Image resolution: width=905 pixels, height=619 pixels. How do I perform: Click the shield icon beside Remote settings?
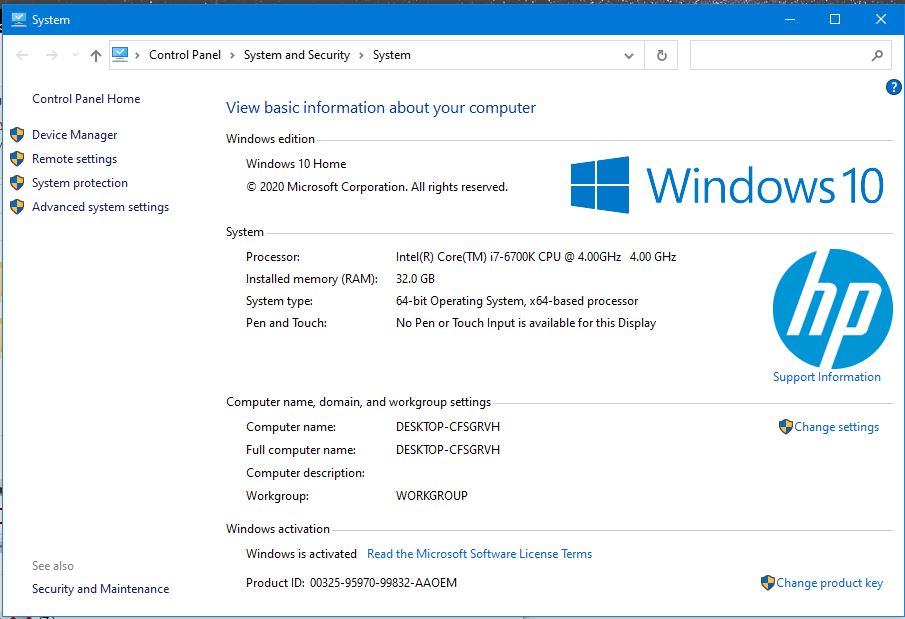point(17,159)
